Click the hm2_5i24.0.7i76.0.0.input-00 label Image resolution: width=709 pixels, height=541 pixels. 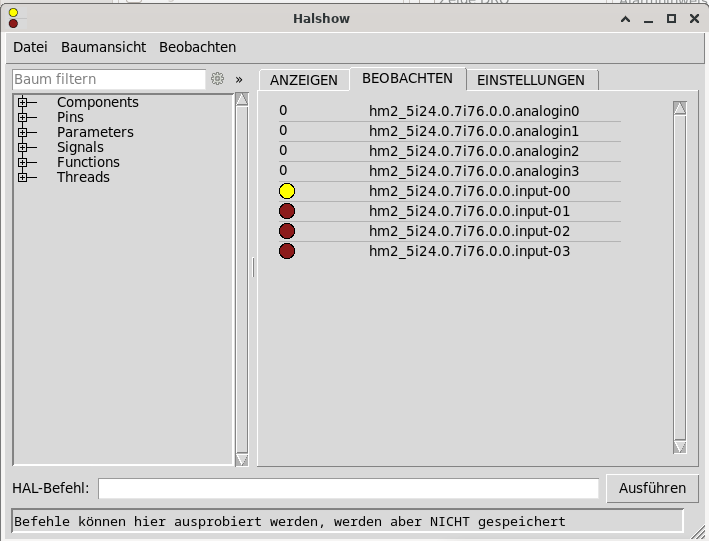click(x=469, y=191)
